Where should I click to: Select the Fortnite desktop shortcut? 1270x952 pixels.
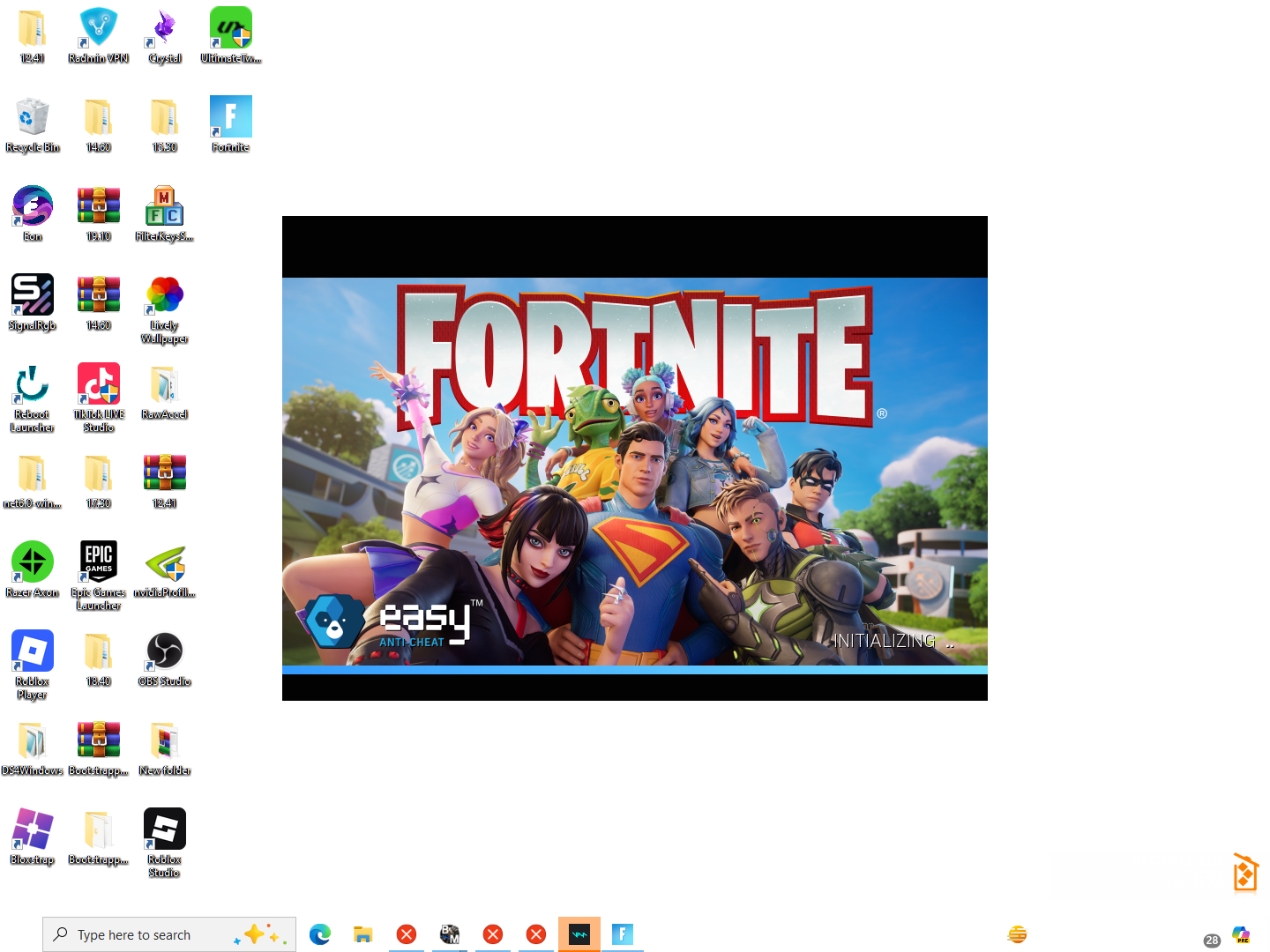[231, 124]
